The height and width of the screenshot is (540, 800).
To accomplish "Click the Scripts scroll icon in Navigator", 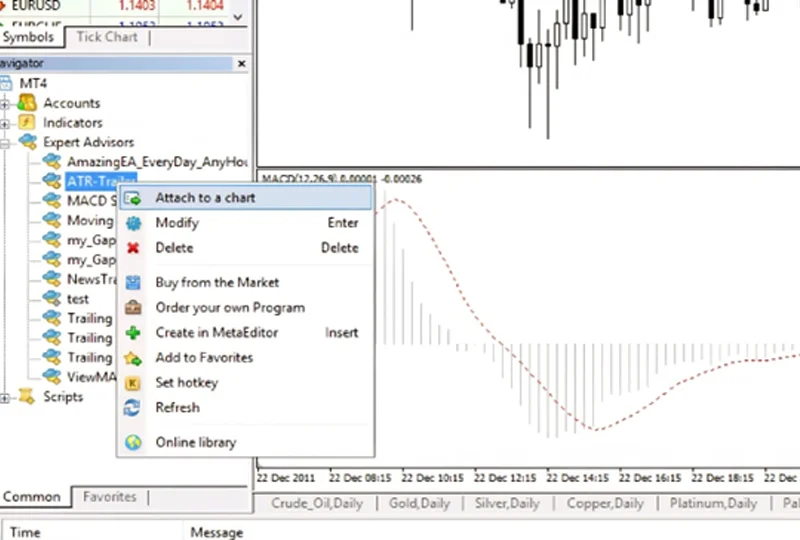I will click(x=27, y=397).
